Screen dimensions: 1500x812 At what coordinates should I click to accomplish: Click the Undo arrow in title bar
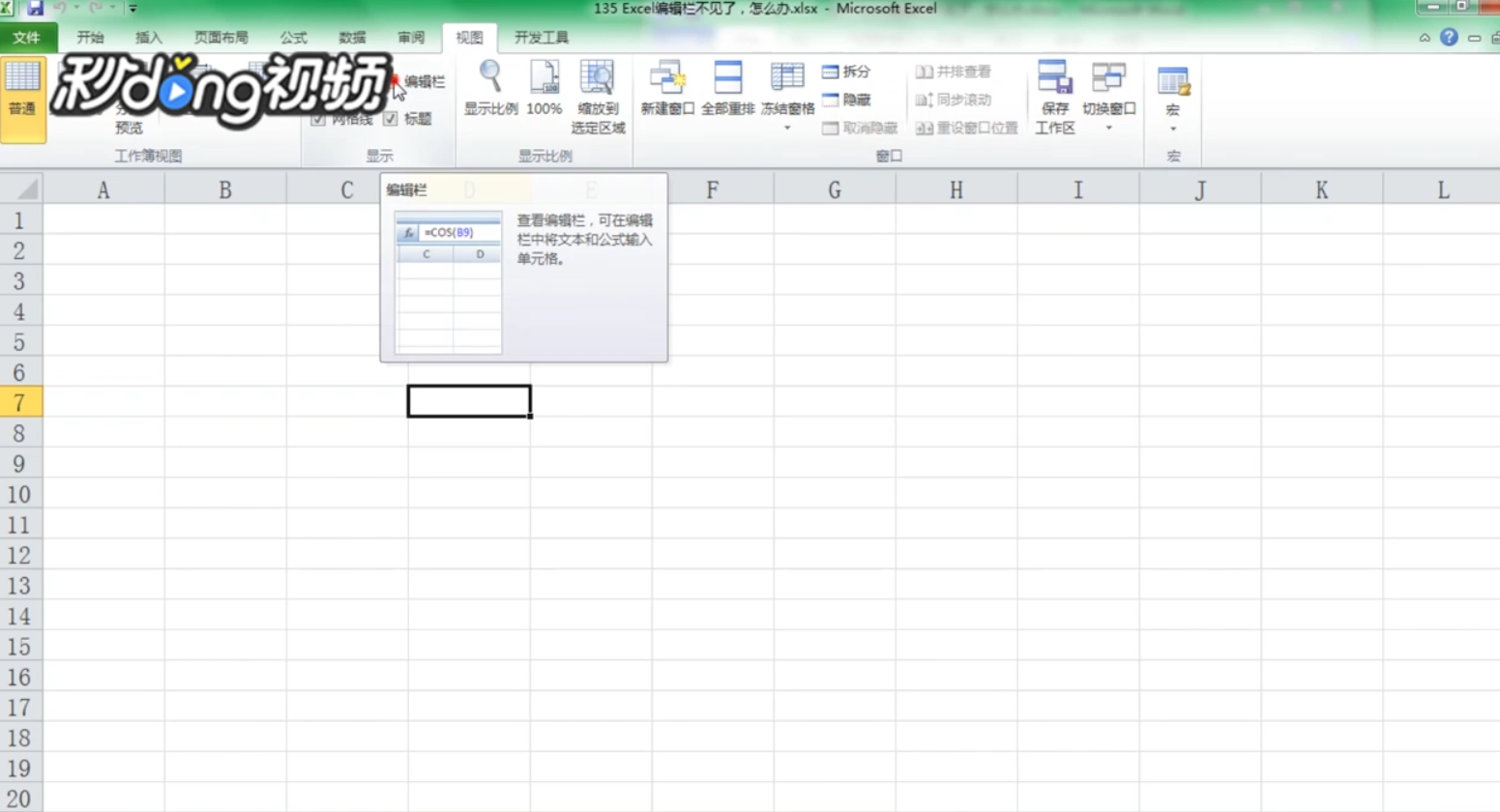(x=60, y=8)
